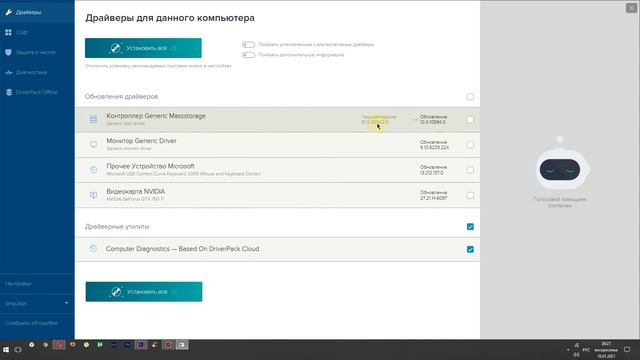This screenshot has height=360, width=640.
Task: Open the Windows Start menu
Action: coord(6,349)
